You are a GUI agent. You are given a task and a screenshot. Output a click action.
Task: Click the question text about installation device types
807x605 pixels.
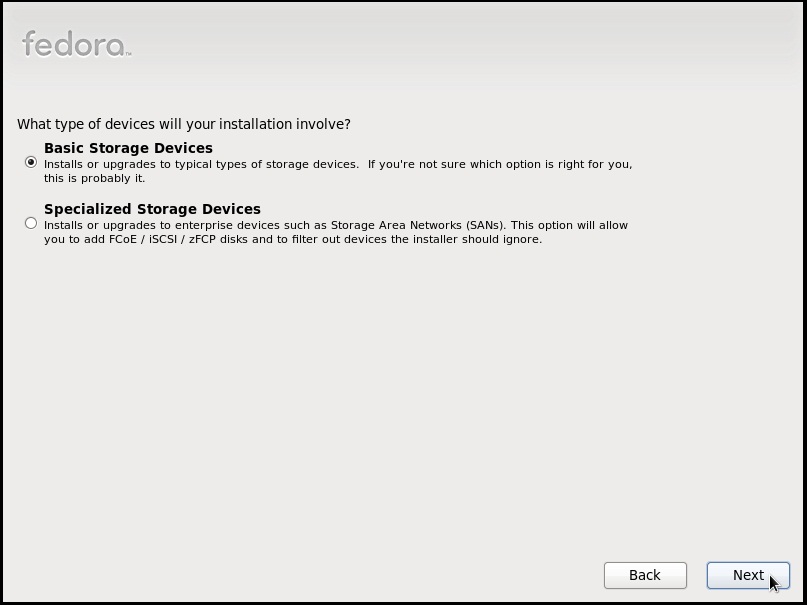point(184,124)
